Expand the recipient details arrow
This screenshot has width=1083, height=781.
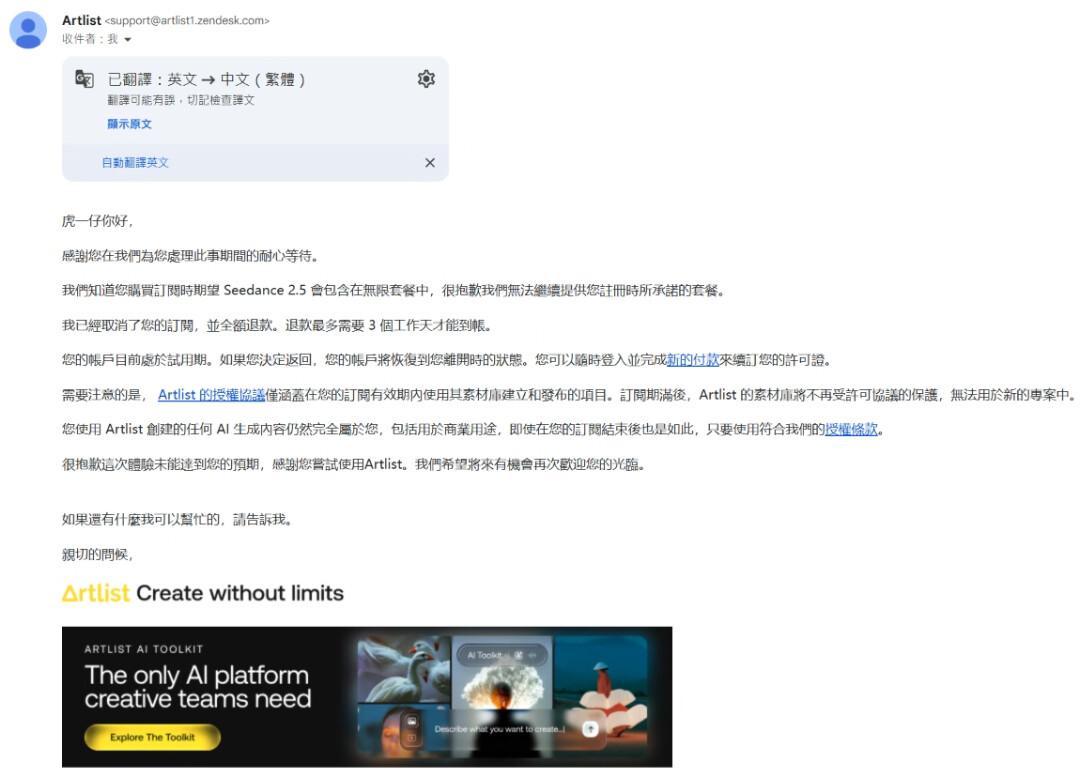127,40
